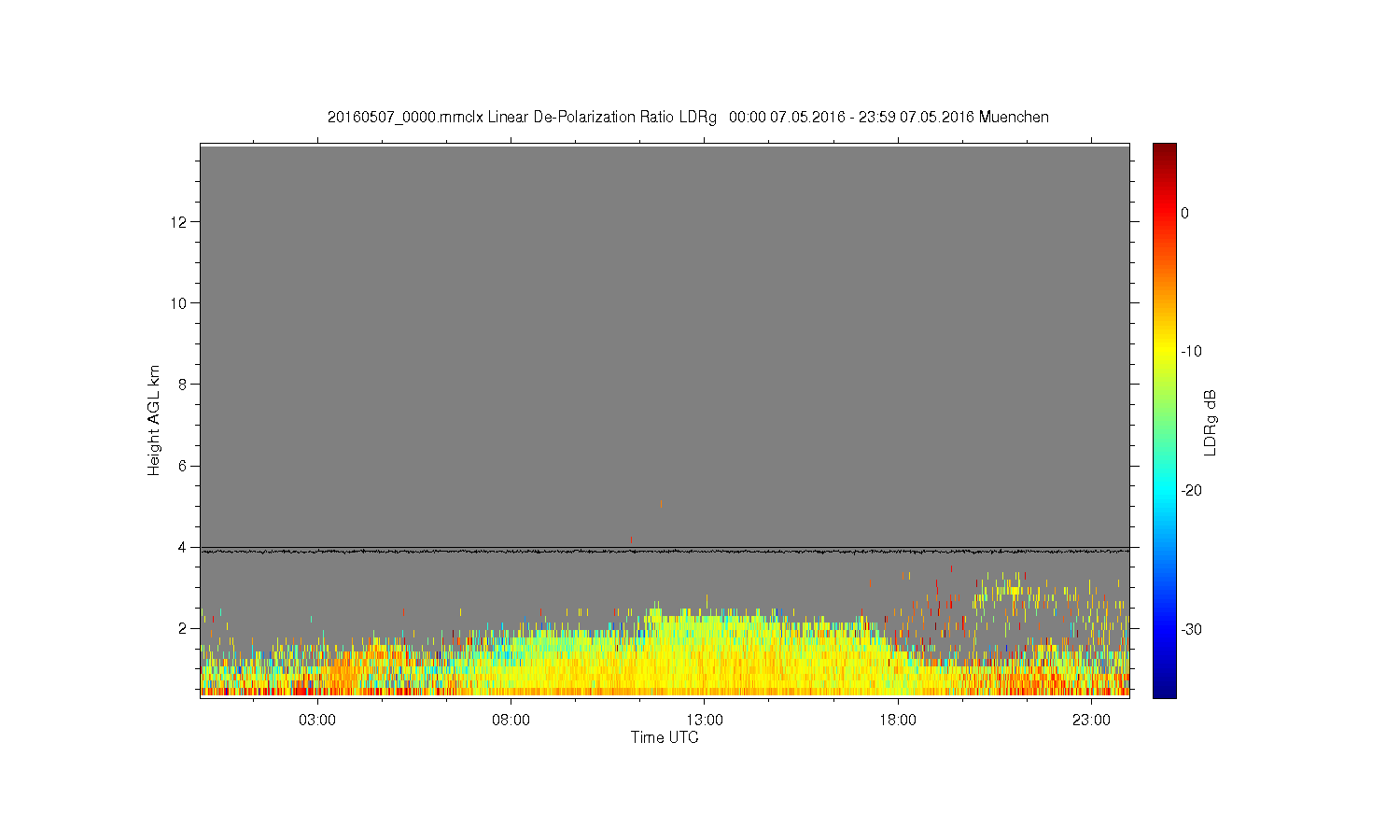Click the height tick label 6

pyautogui.click(x=184, y=466)
